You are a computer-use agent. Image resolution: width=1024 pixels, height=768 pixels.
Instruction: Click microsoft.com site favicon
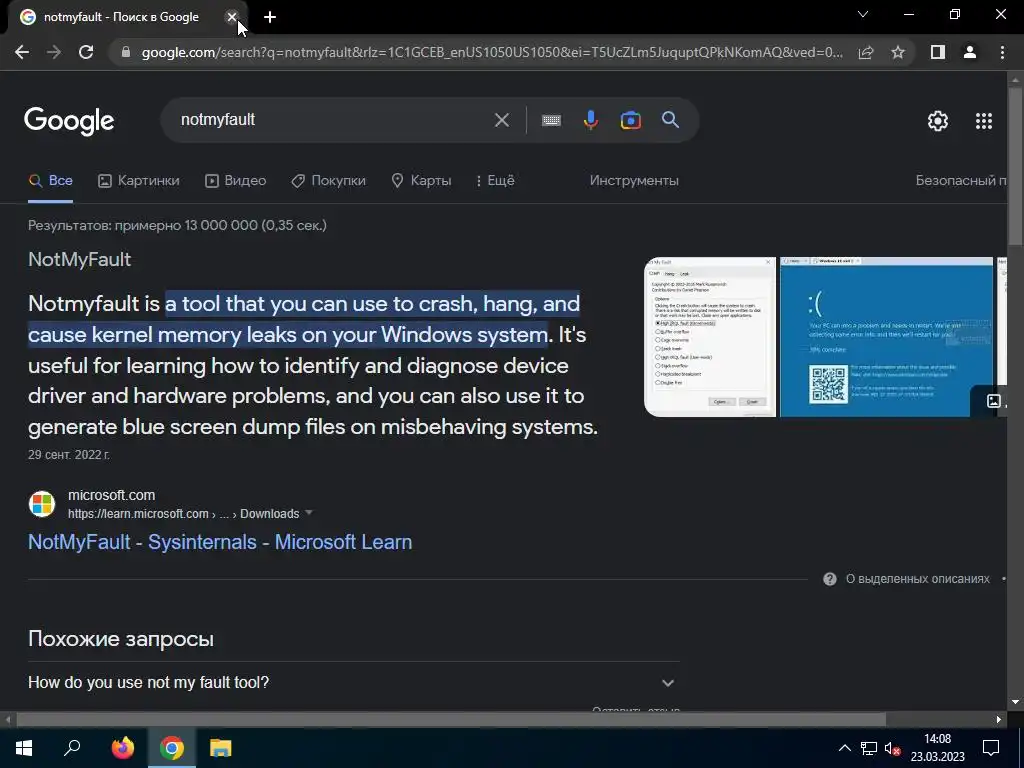pos(42,504)
